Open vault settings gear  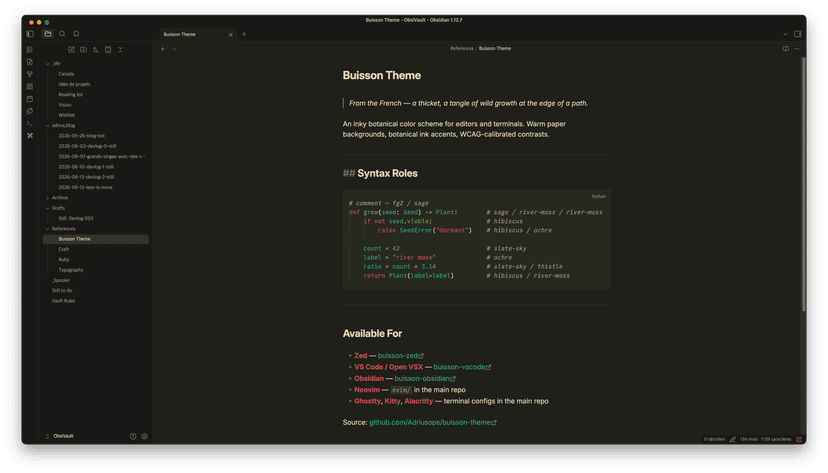tap(145, 437)
